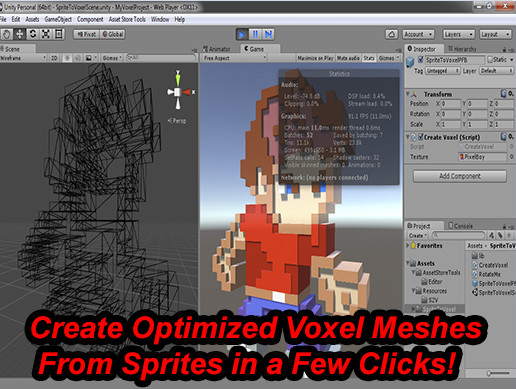Click the scene orientation gizmo

click(179, 91)
